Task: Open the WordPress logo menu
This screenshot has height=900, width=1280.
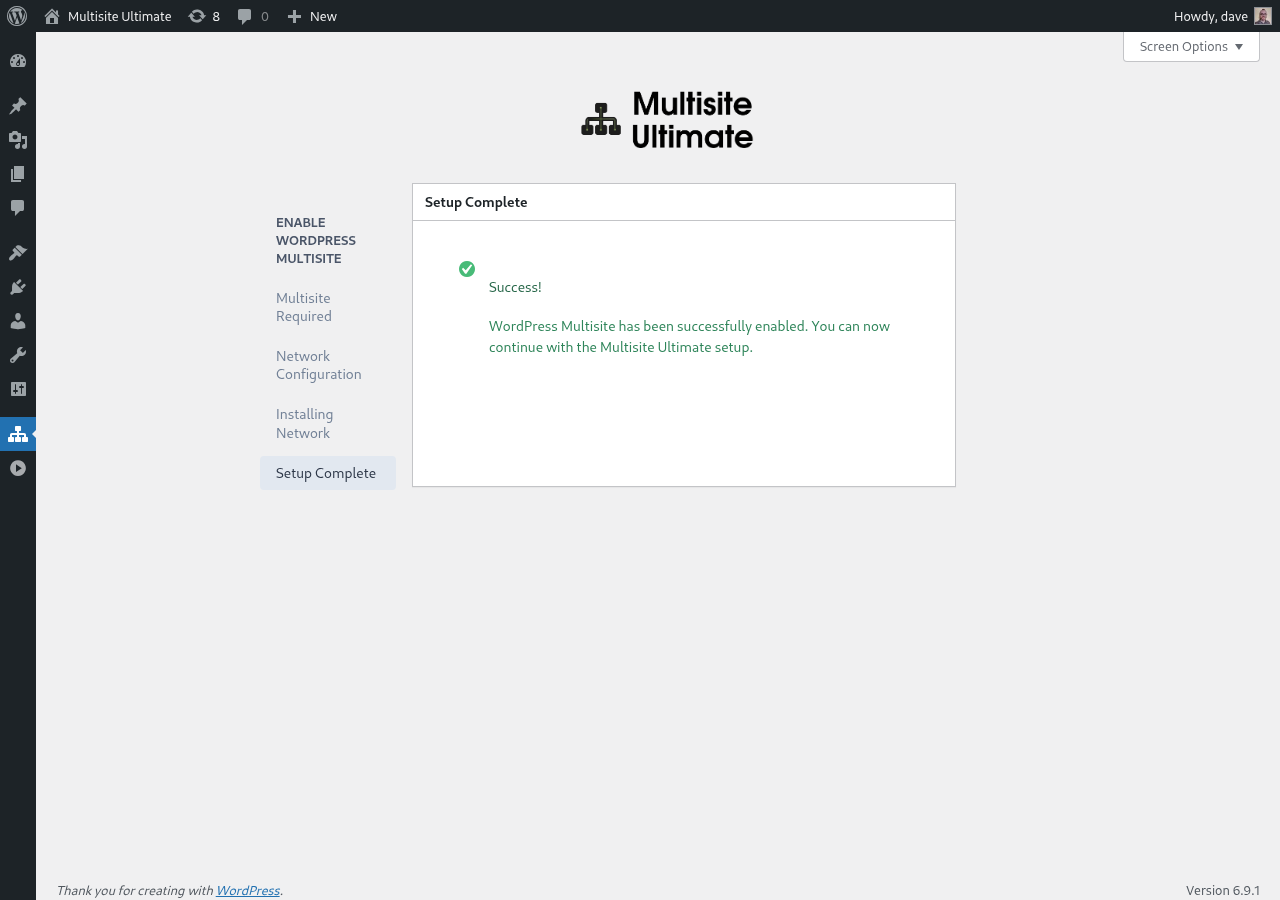Action: (17, 16)
